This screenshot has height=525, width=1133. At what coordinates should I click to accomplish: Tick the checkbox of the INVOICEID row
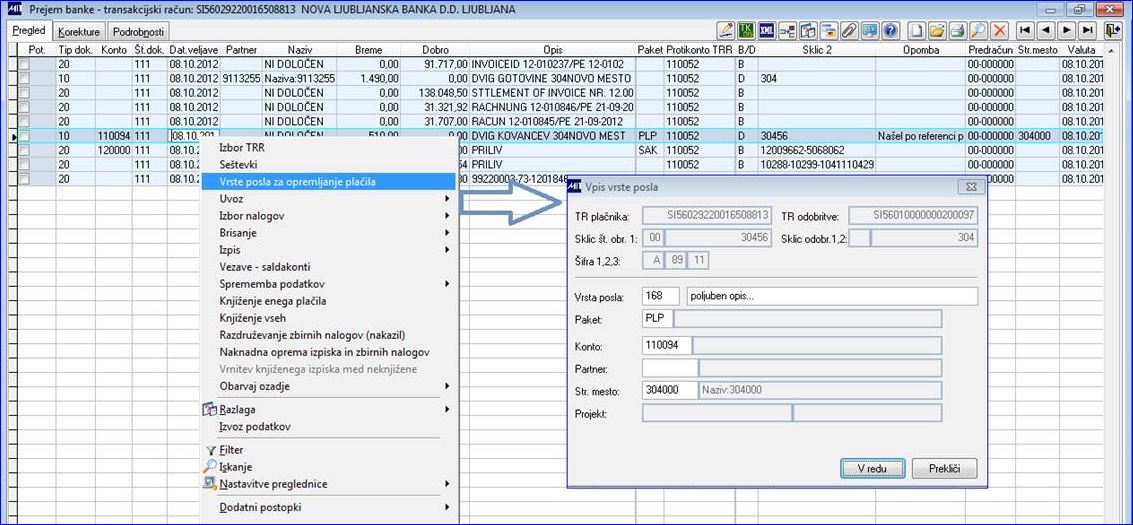(25, 65)
